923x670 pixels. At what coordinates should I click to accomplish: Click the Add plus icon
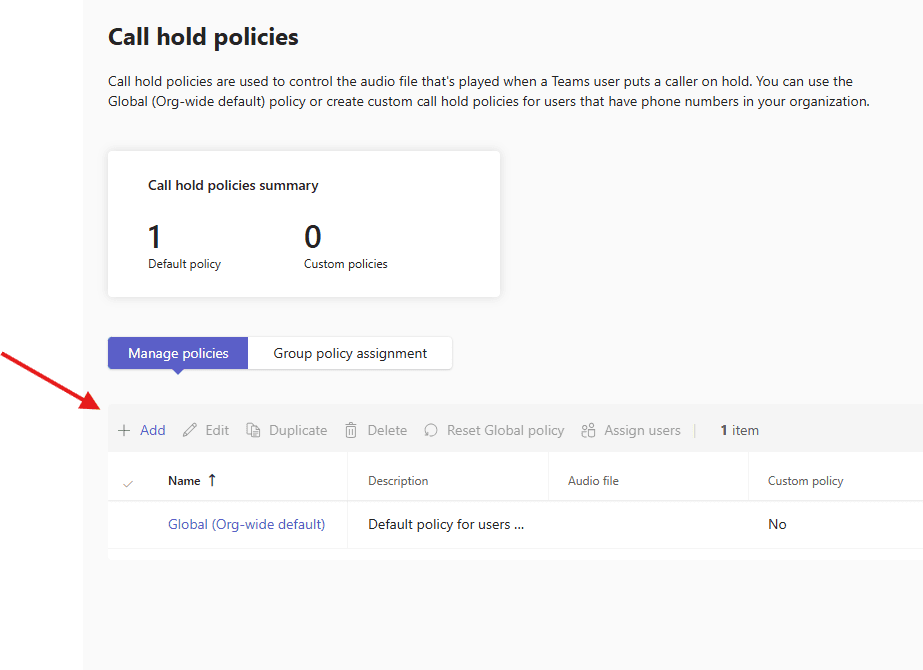(x=124, y=431)
